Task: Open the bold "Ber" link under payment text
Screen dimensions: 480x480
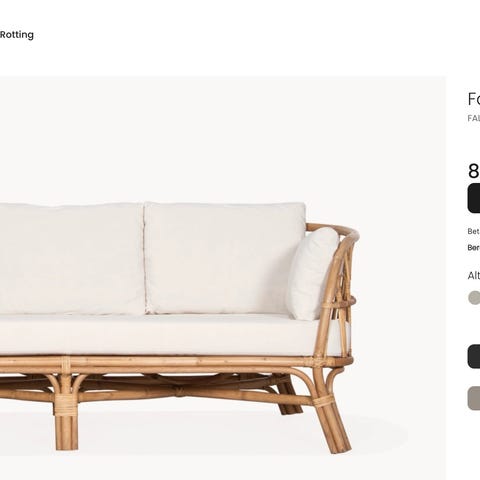Action: pos(474,248)
